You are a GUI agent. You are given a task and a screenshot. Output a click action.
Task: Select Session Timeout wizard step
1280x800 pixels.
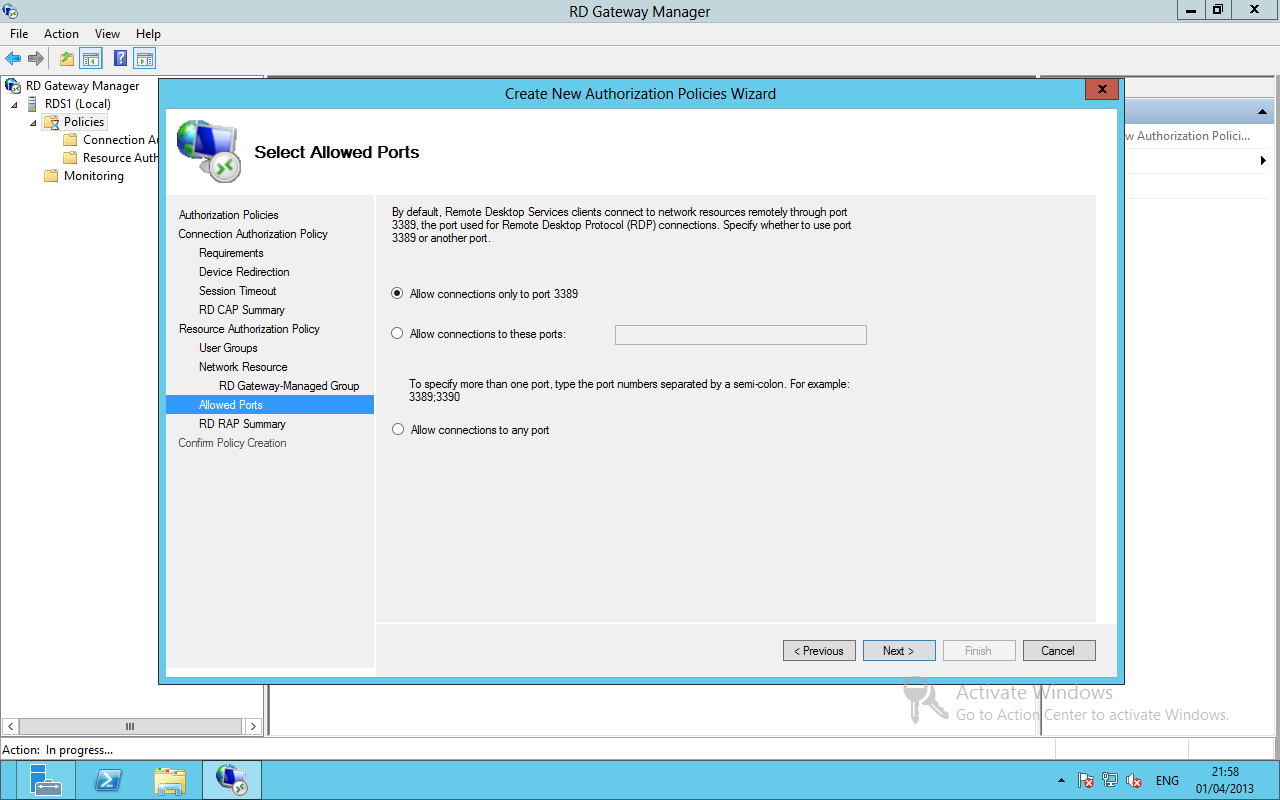(237, 291)
